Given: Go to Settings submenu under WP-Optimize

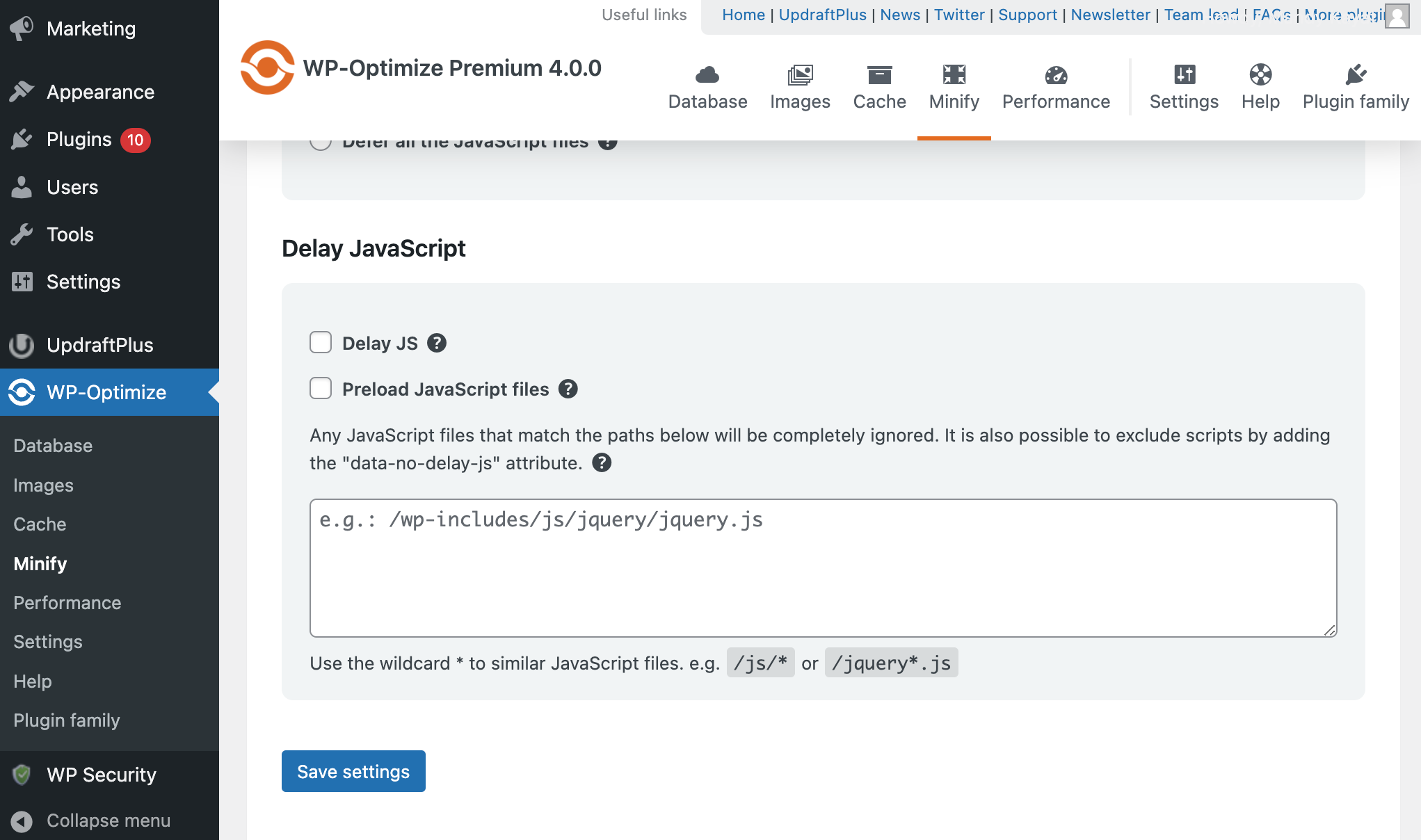Looking at the screenshot, I should coord(48,642).
